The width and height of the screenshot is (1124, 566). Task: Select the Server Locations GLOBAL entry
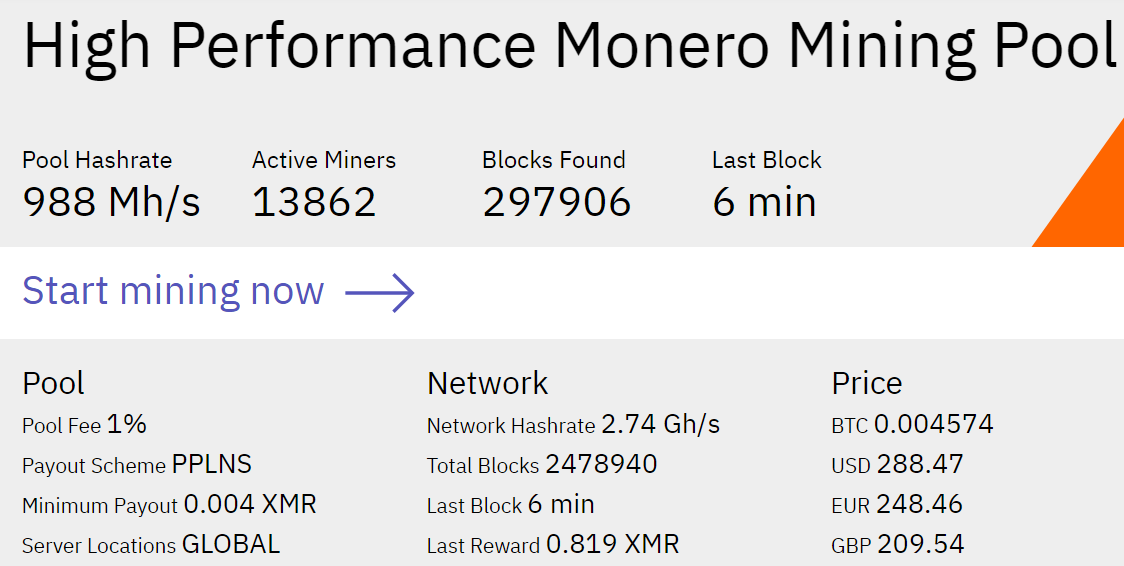click(151, 545)
